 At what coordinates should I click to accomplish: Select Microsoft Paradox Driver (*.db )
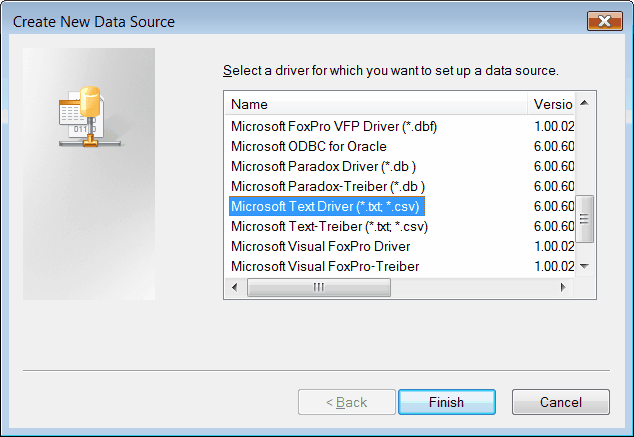click(x=323, y=167)
